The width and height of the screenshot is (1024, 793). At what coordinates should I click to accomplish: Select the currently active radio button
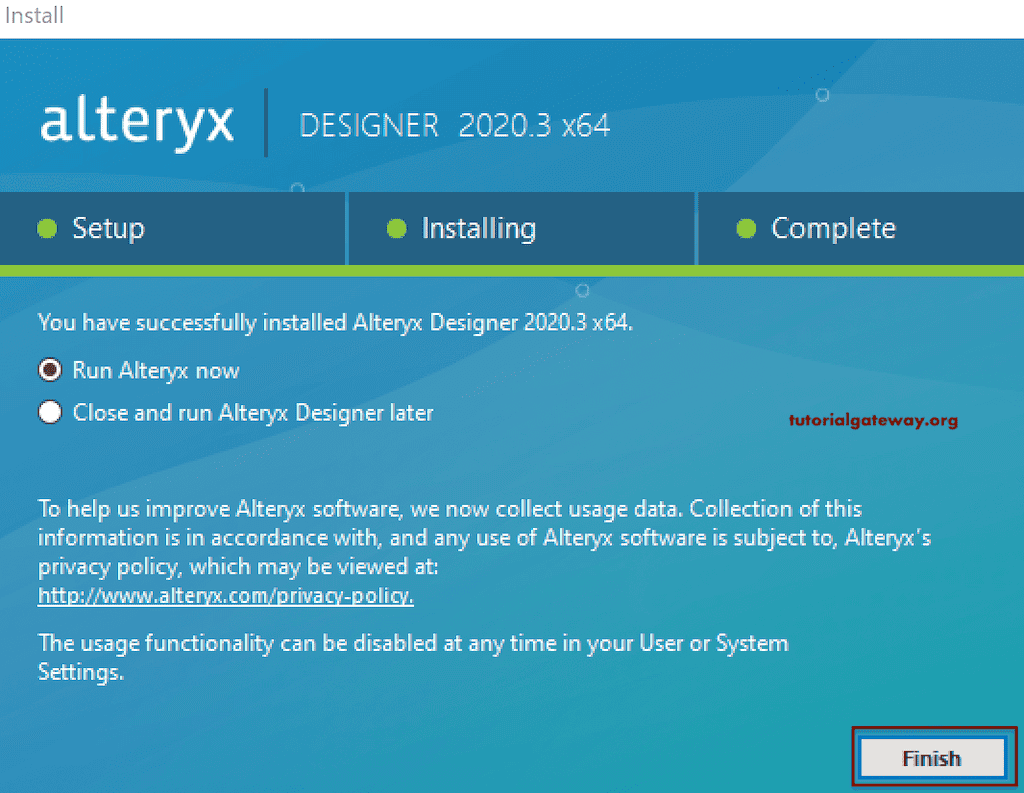[49, 370]
